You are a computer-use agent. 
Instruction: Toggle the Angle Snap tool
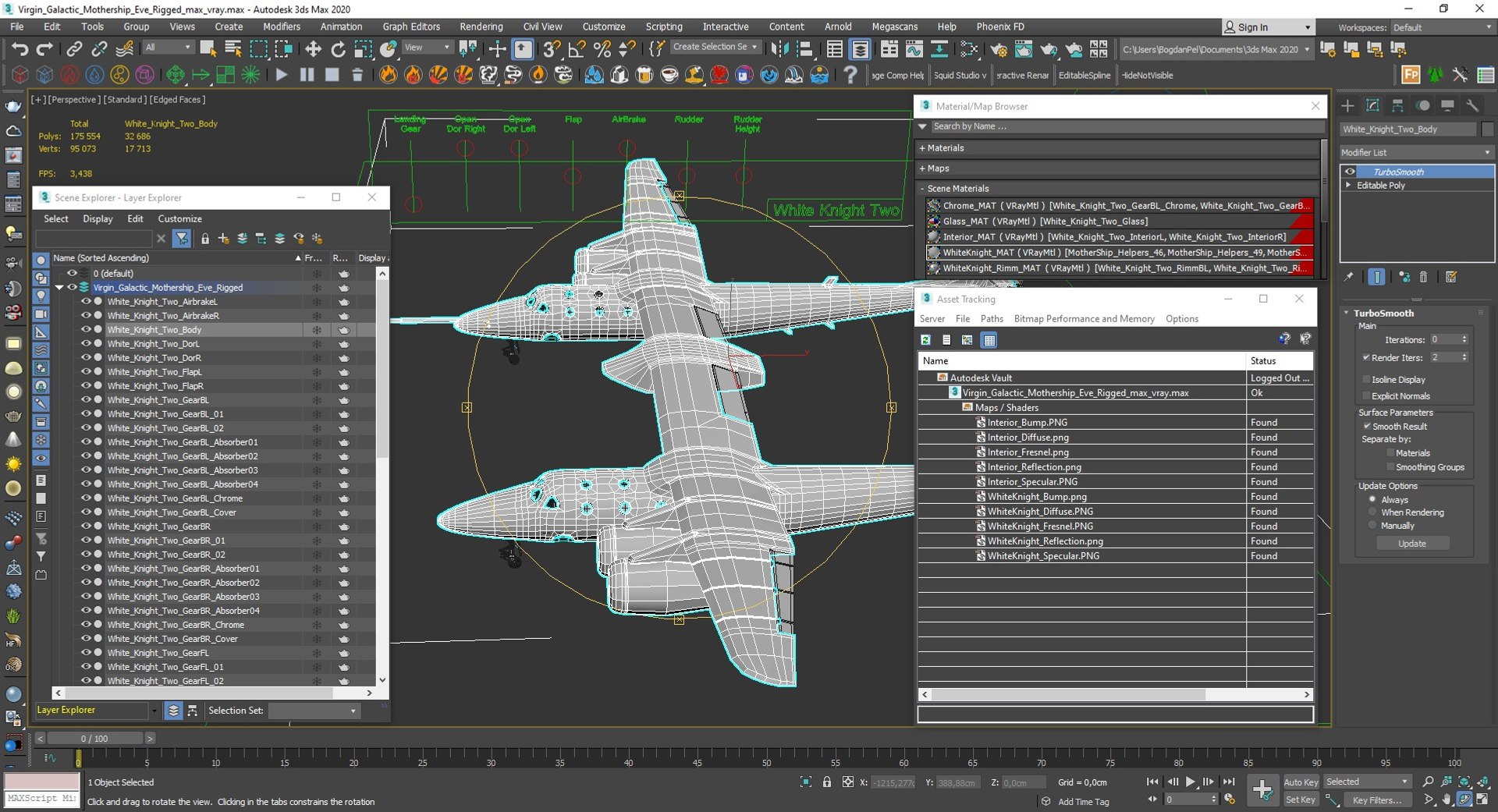click(577, 49)
